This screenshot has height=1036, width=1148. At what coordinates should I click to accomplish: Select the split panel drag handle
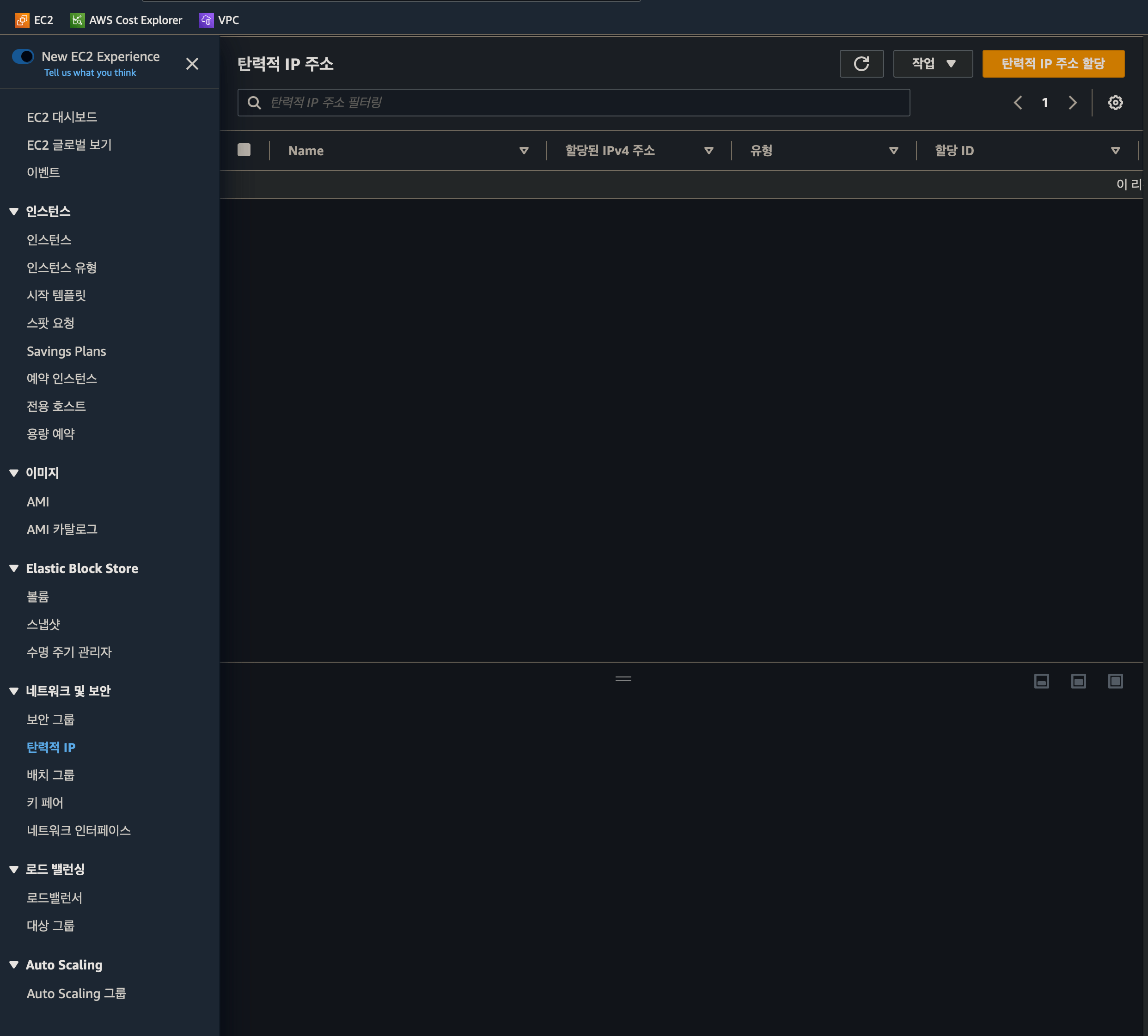pyautogui.click(x=623, y=678)
